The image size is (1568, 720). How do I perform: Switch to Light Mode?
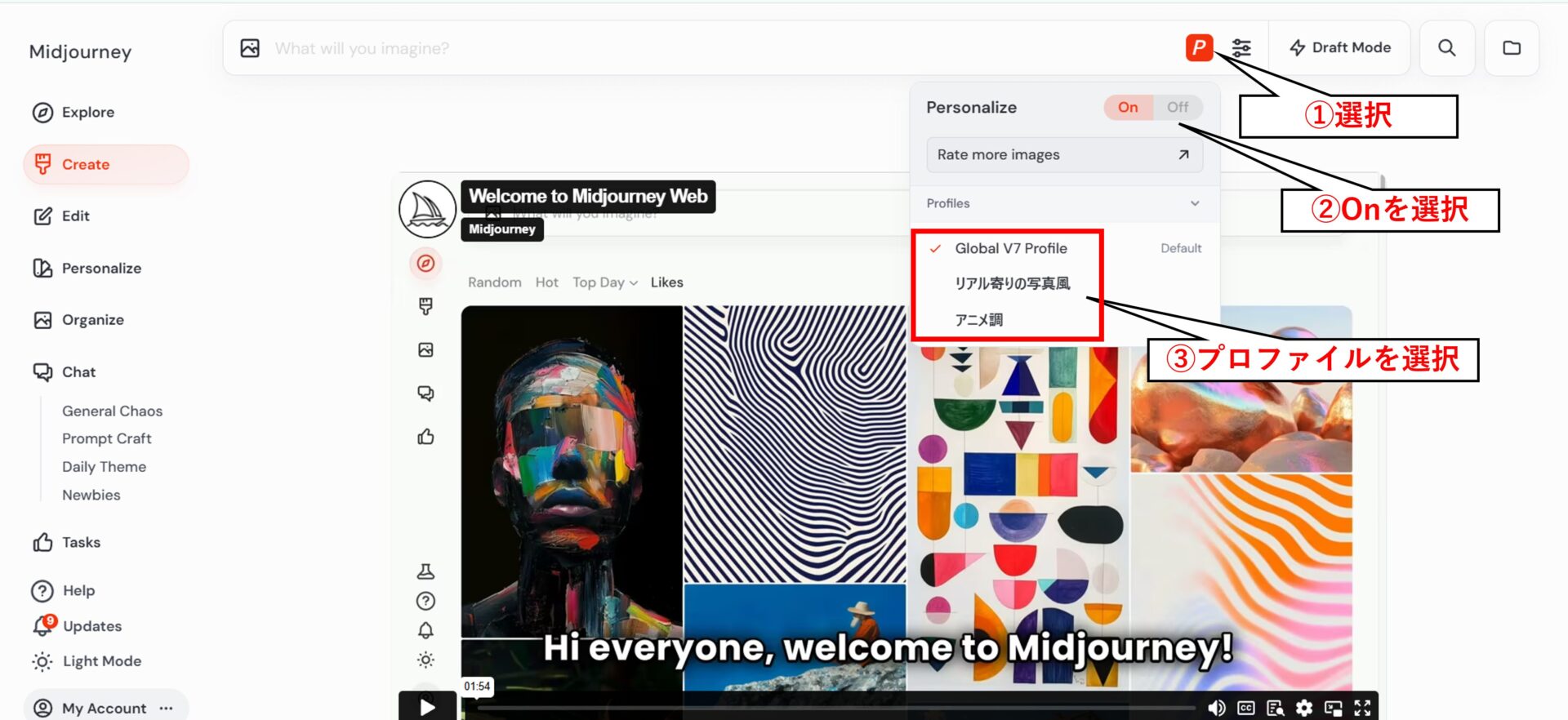(x=87, y=660)
